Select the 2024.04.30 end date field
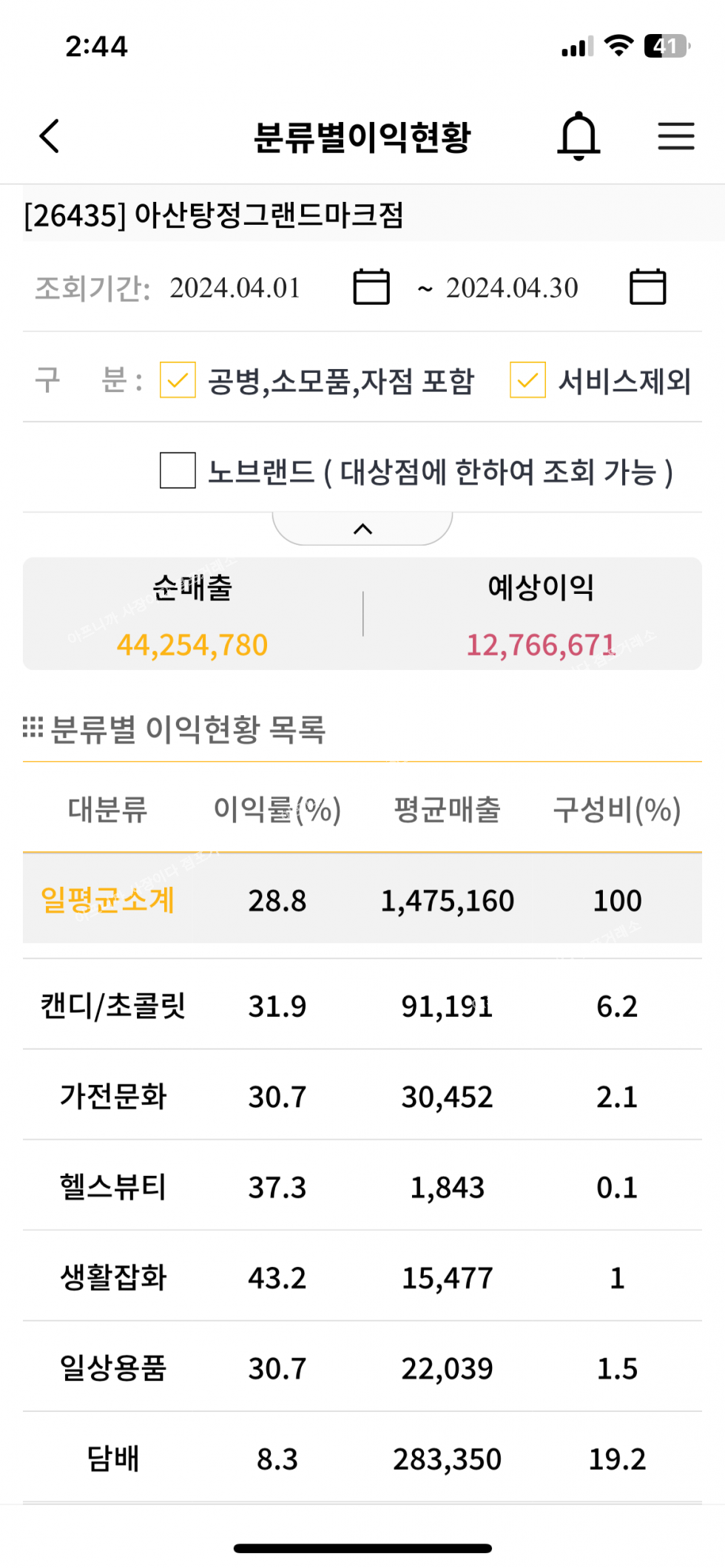Viewport: 725px width, 1568px height. [x=512, y=288]
